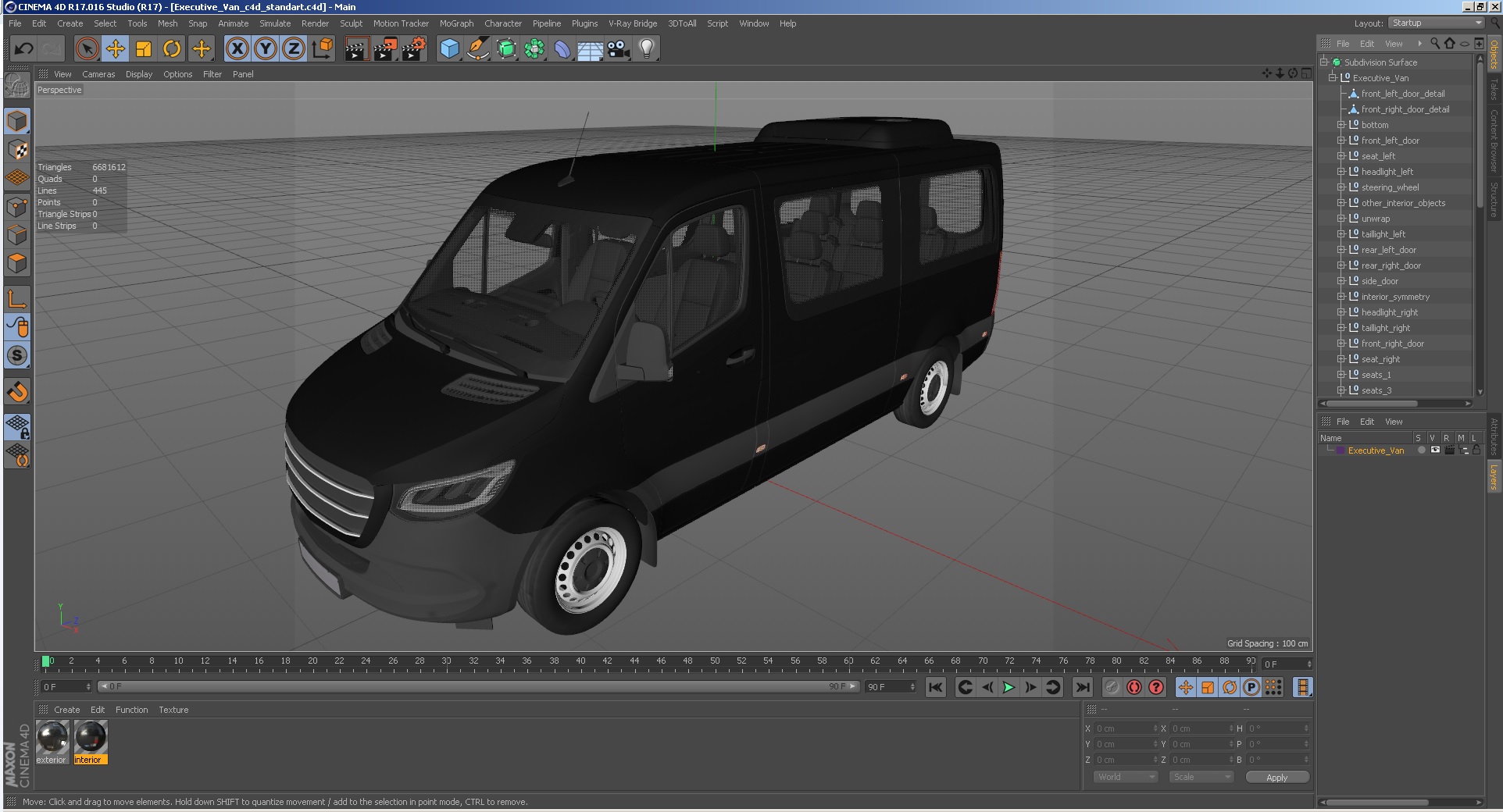This screenshot has width=1503, height=812.
Task: Collapse the Subdivision Surface tree node
Action: pyautogui.click(x=1324, y=62)
